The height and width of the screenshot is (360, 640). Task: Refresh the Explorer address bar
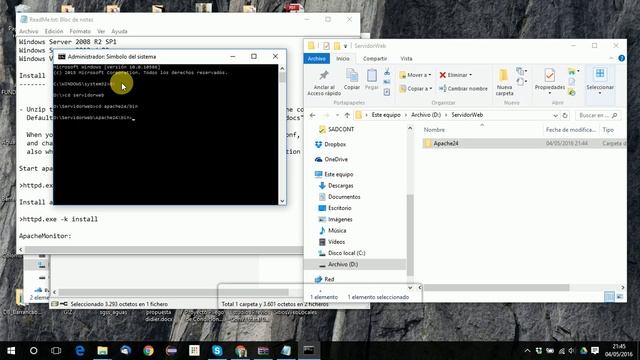pyautogui.click(x=565, y=116)
